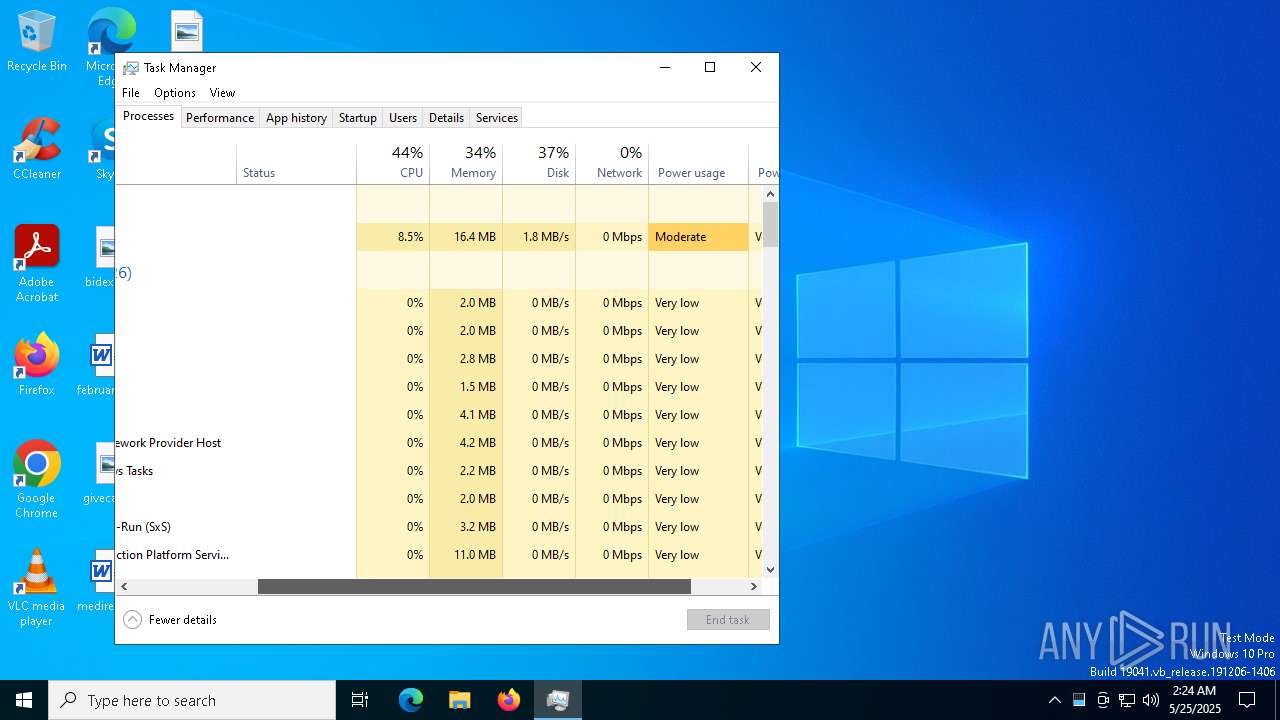Launch Adobe Acrobat desktop icon
The image size is (1280, 720).
[37, 264]
